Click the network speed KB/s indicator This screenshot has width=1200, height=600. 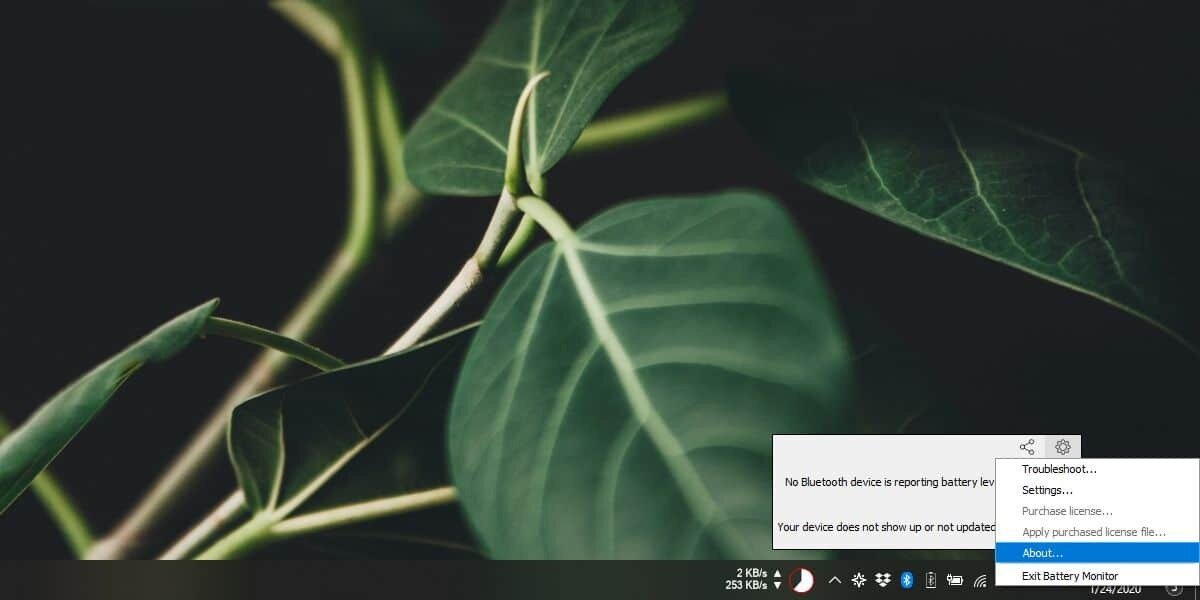point(754,579)
